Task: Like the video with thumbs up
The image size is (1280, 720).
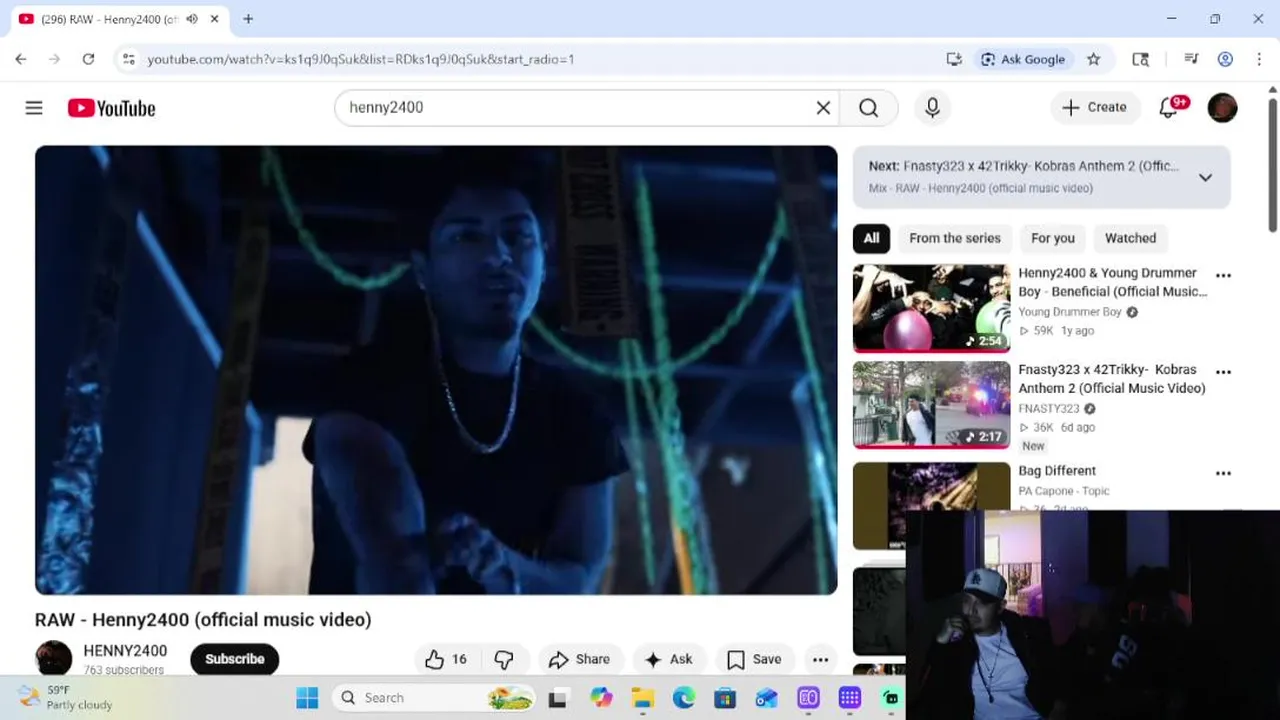Action: pos(446,659)
